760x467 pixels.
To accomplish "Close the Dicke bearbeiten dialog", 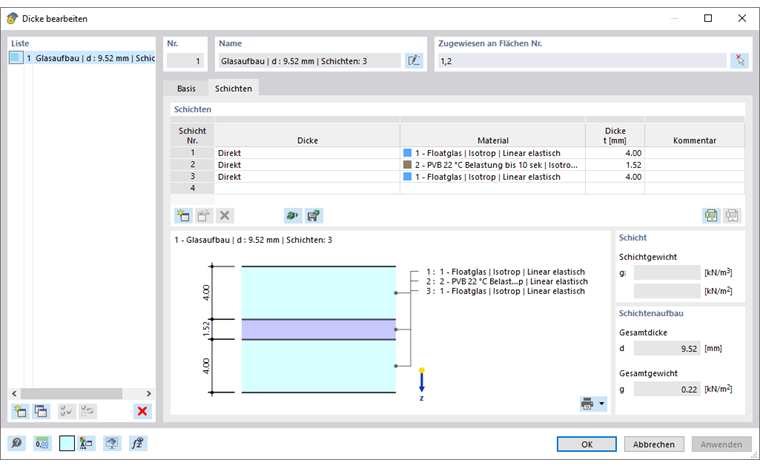I will 742,18.
